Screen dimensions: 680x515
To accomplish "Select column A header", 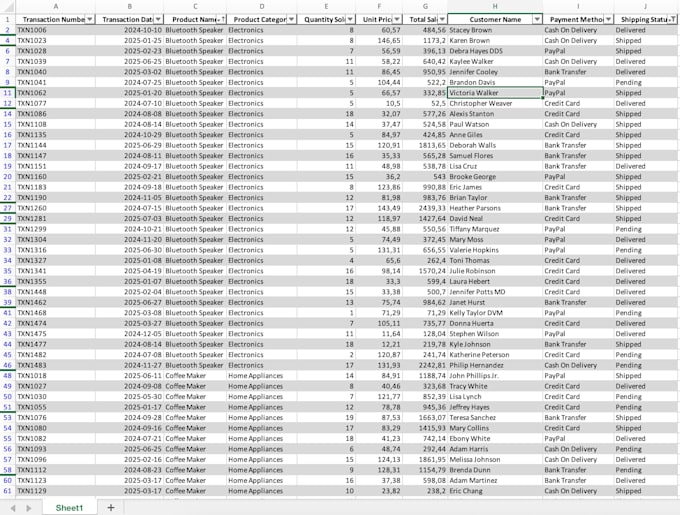I will pyautogui.click(x=56, y=7).
